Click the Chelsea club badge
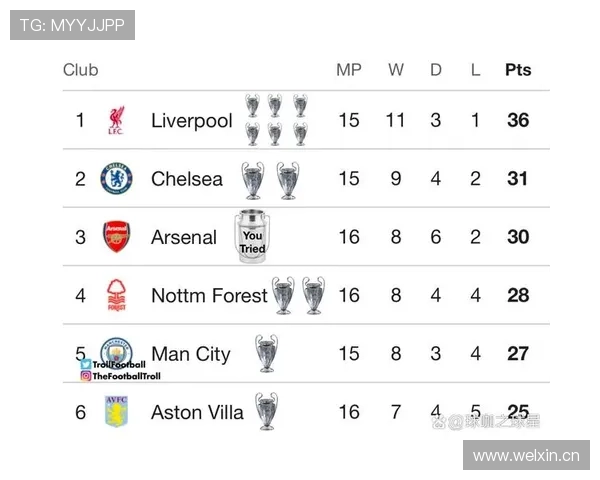 click(x=116, y=179)
